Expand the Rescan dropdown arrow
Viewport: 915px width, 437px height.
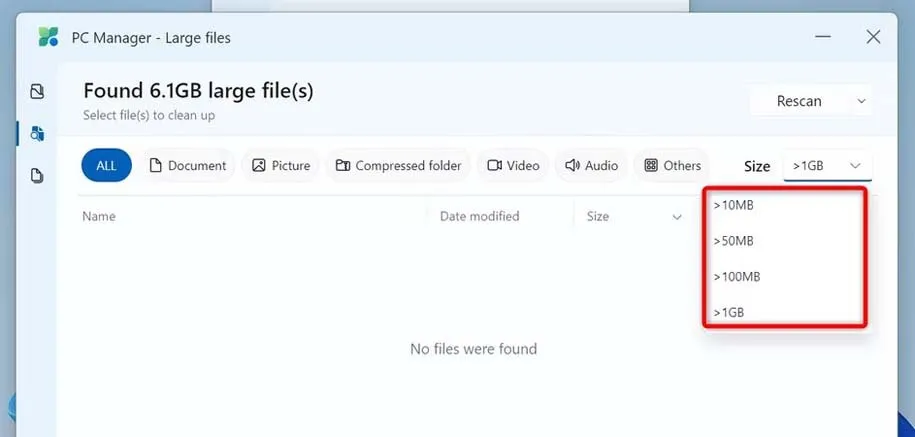[x=861, y=101]
